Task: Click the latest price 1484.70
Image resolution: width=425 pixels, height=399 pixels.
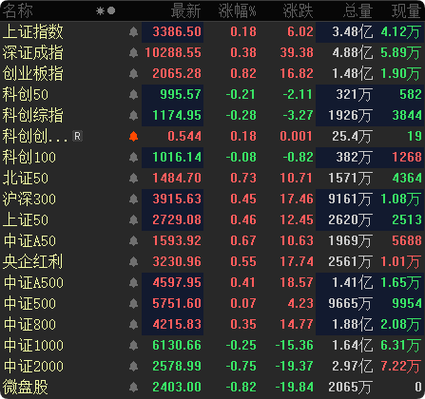Action: click(x=177, y=178)
